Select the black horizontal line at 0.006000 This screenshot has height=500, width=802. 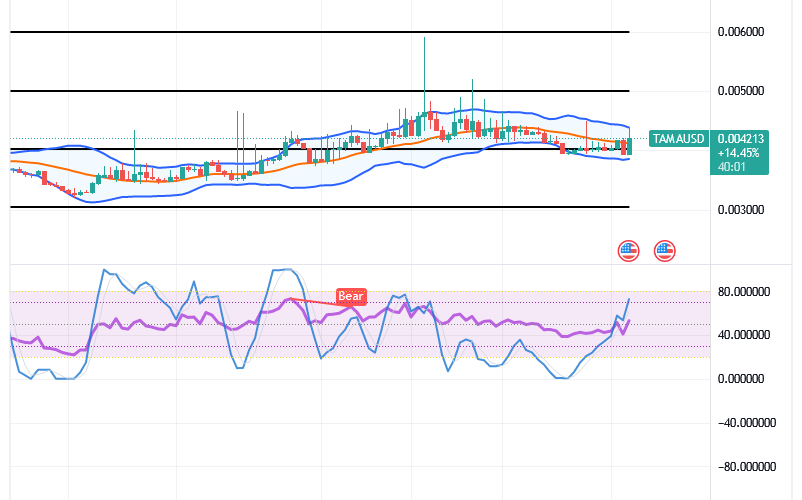click(x=320, y=32)
